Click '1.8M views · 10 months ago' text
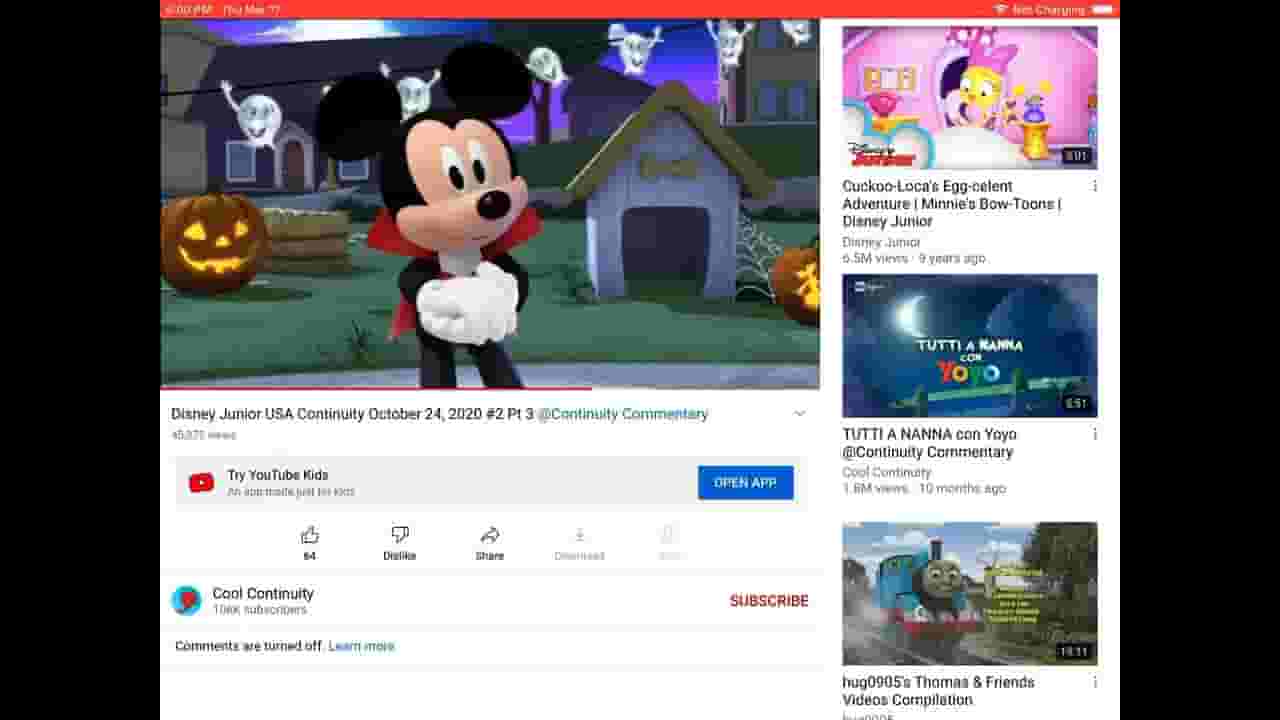Image resolution: width=1280 pixels, height=720 pixels. point(924,488)
